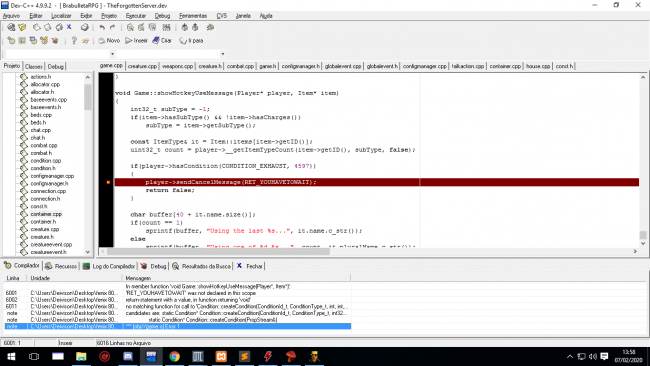The width and height of the screenshot is (650, 366).
Task: Open the Localizar menu
Action: (61, 16)
